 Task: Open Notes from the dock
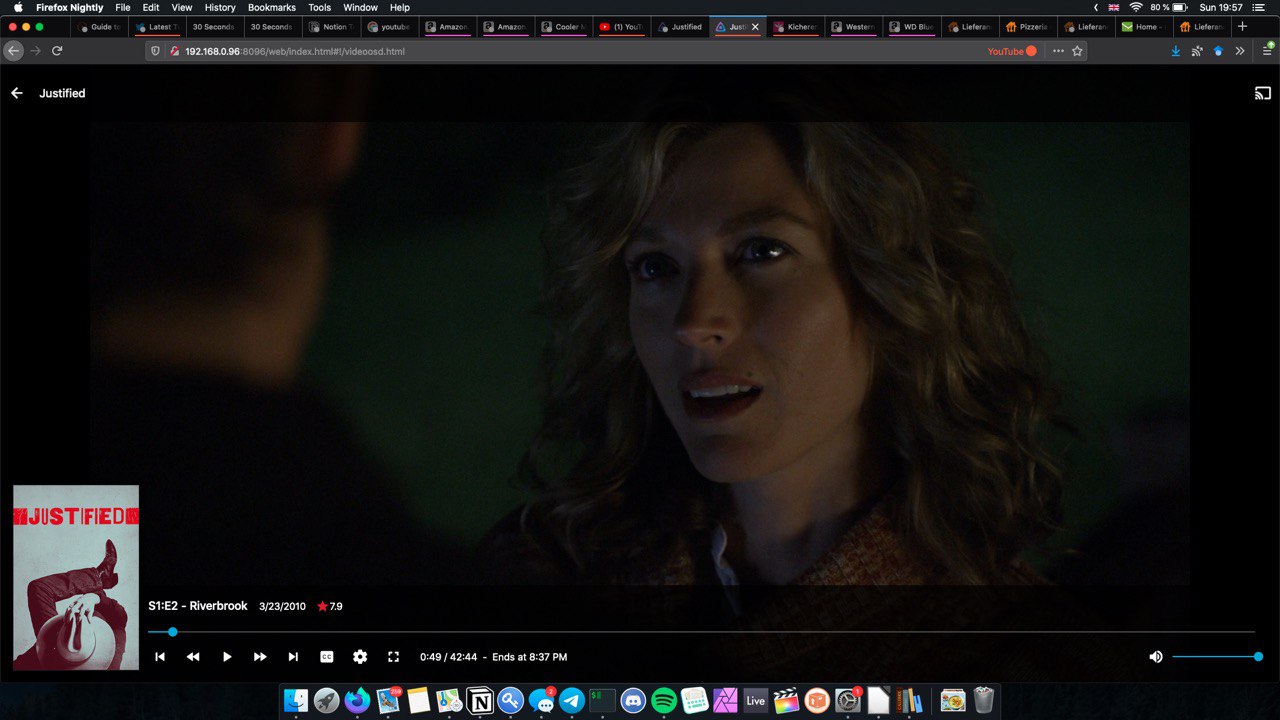pos(418,700)
